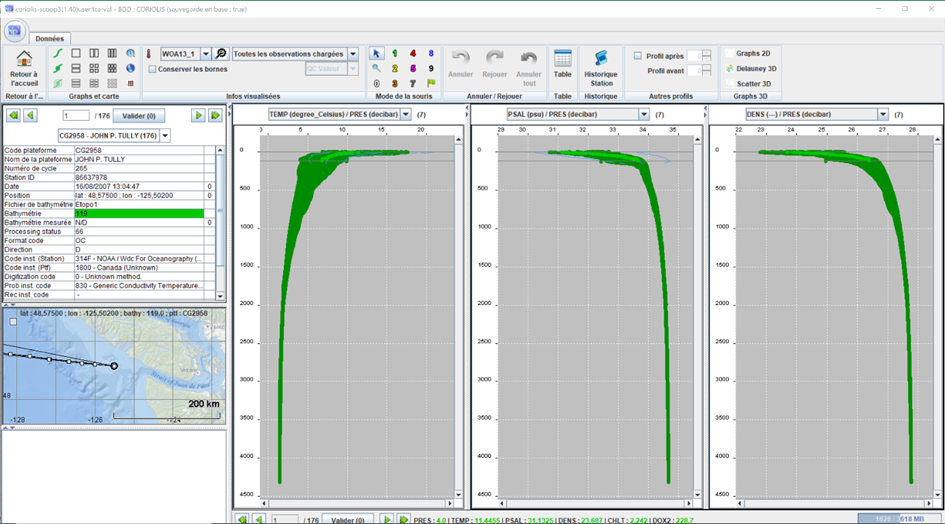Open Delauney 3D graph
The height and width of the screenshot is (524, 945).
pos(752,69)
